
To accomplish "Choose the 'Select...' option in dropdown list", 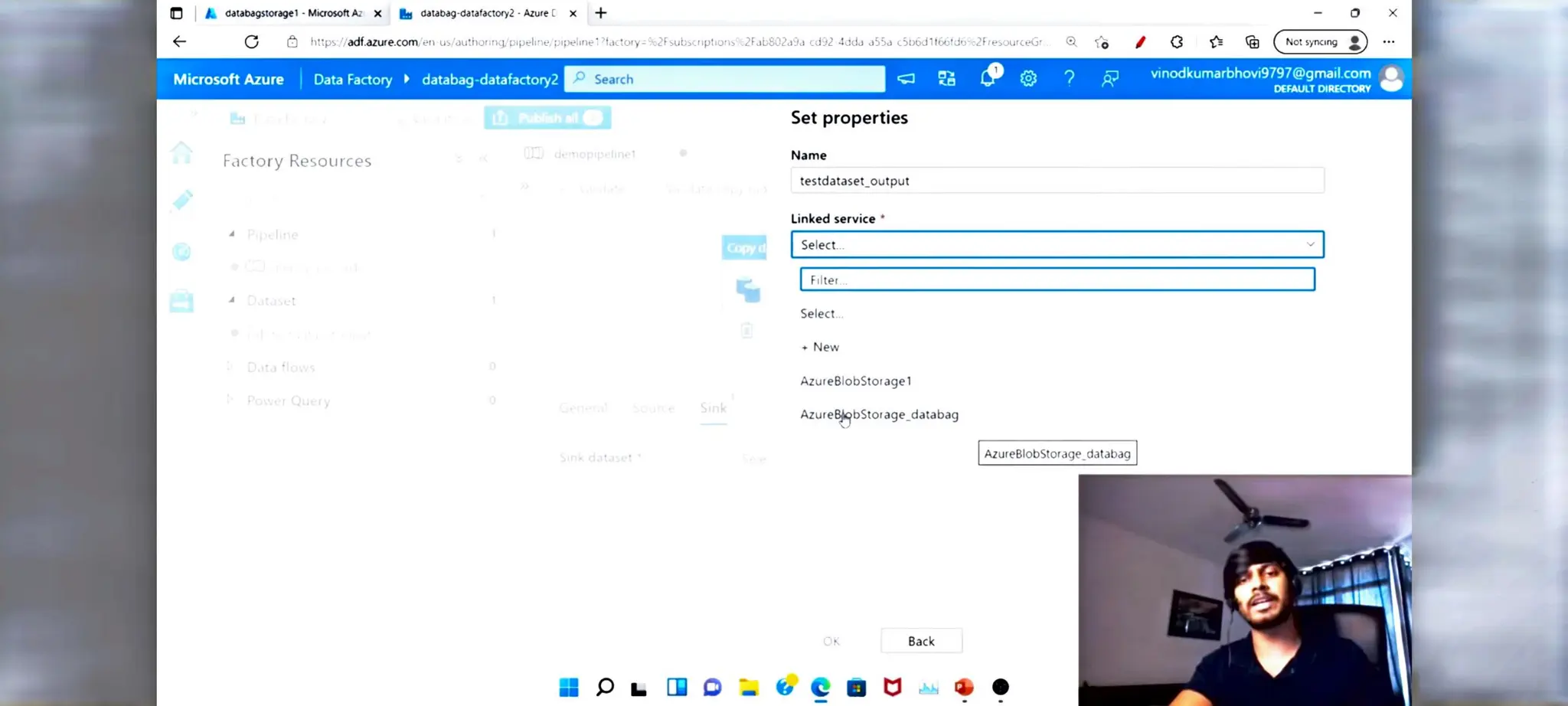I will click(x=822, y=313).
